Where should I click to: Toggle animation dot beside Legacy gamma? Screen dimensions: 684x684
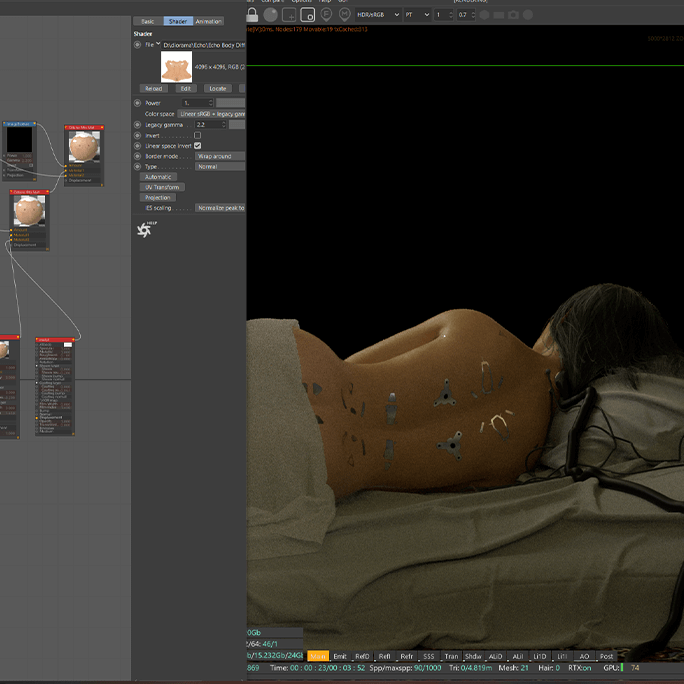(137, 125)
